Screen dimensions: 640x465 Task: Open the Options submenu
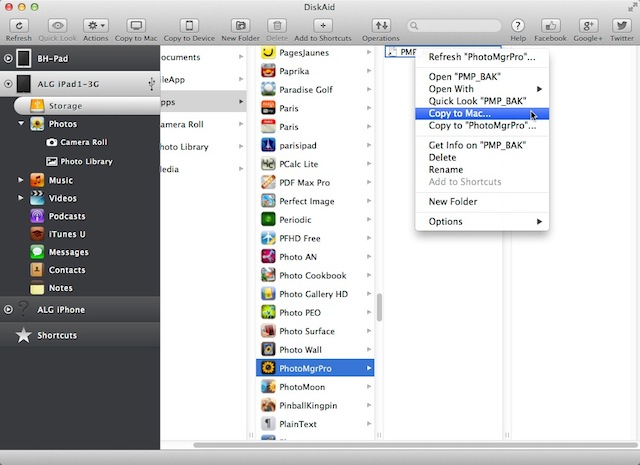click(482, 221)
